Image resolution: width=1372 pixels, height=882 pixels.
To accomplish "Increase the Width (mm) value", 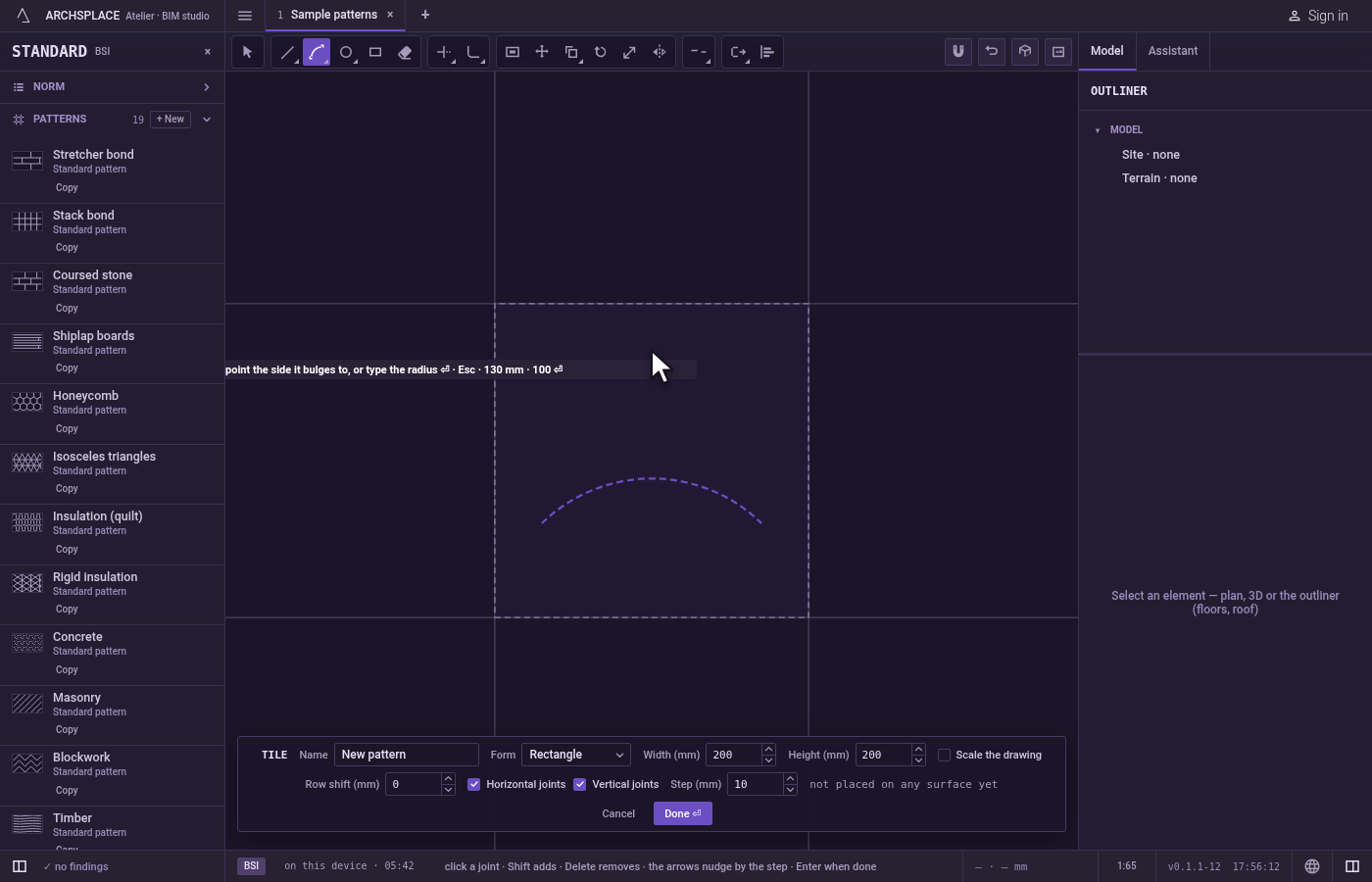I will 768,750.
